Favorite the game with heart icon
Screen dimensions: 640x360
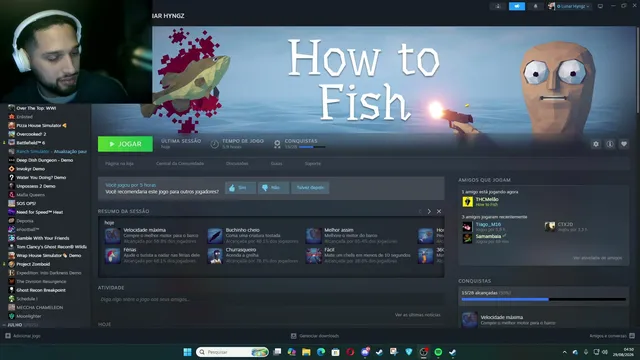(x=624, y=144)
